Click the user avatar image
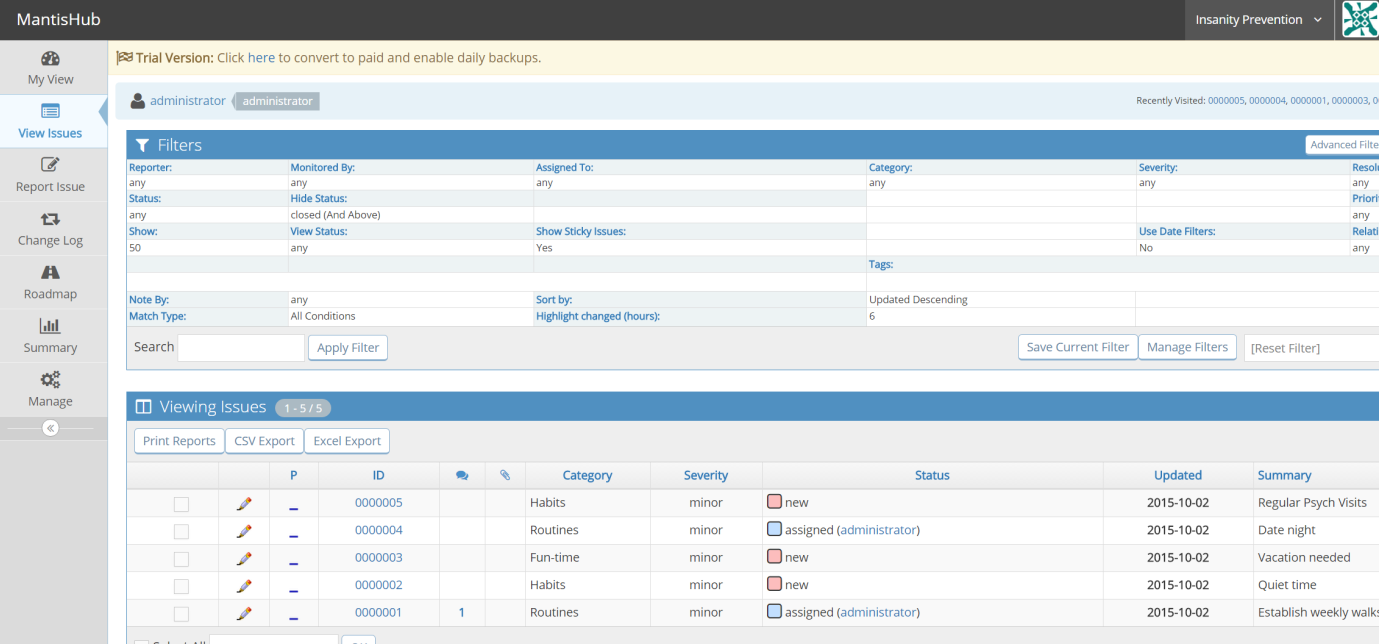This screenshot has height=644, width=1379. click(x=1360, y=19)
